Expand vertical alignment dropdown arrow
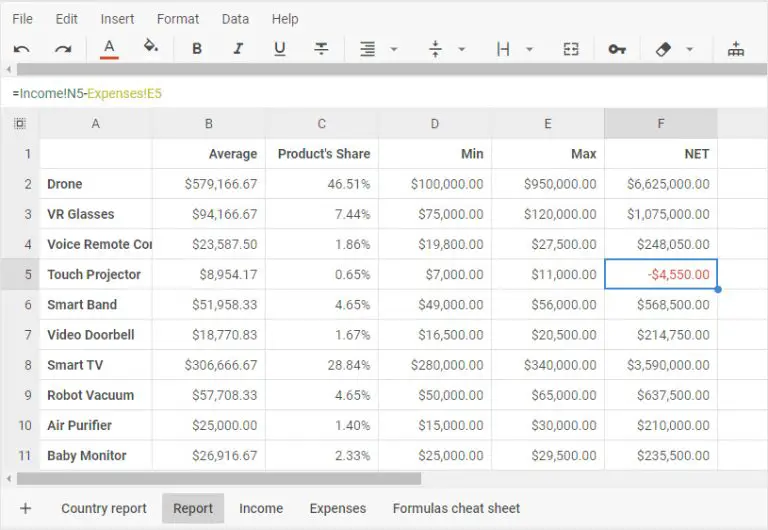This screenshot has height=530, width=768. click(x=461, y=49)
